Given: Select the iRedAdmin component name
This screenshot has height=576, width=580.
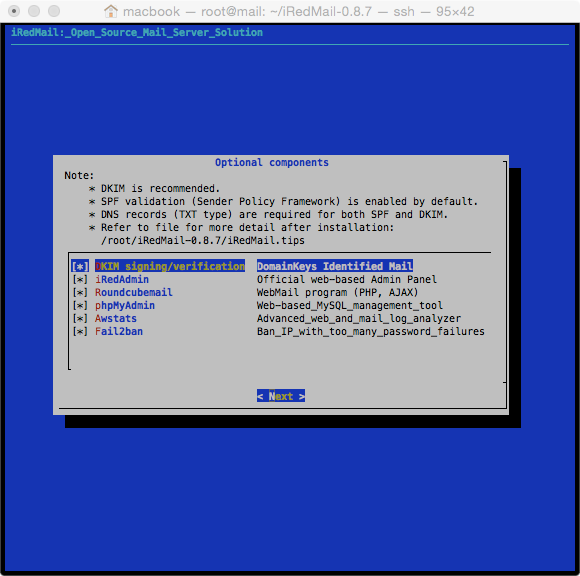Looking at the screenshot, I should coord(122,279).
